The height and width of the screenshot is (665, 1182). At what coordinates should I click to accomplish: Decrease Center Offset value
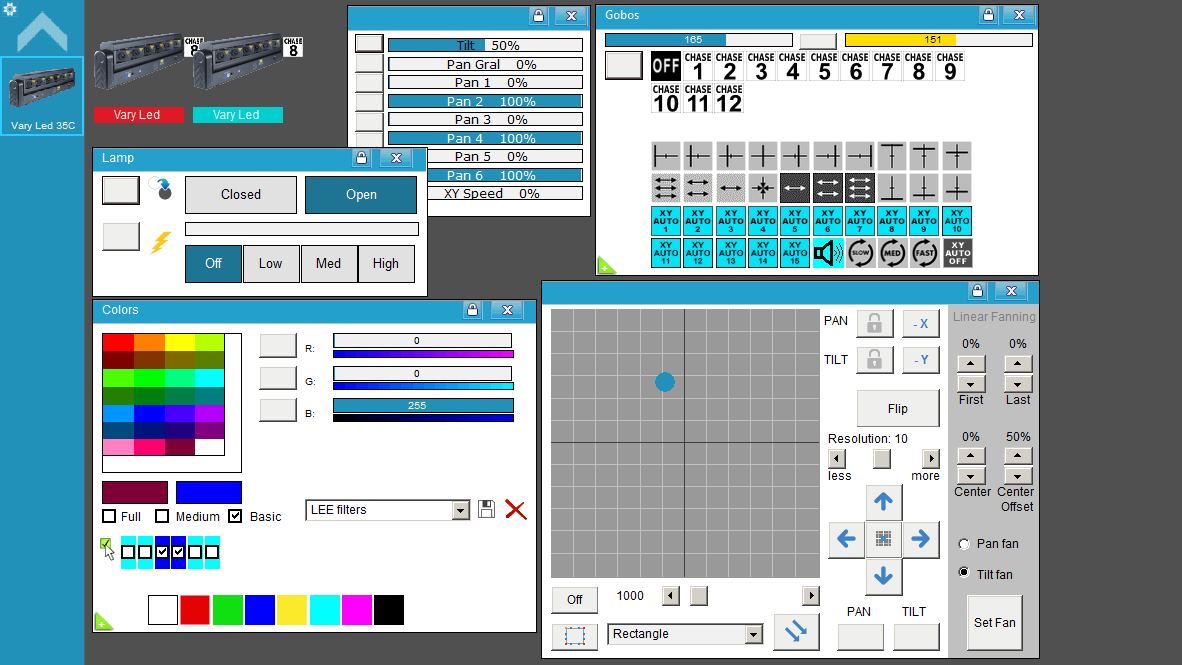point(1018,476)
